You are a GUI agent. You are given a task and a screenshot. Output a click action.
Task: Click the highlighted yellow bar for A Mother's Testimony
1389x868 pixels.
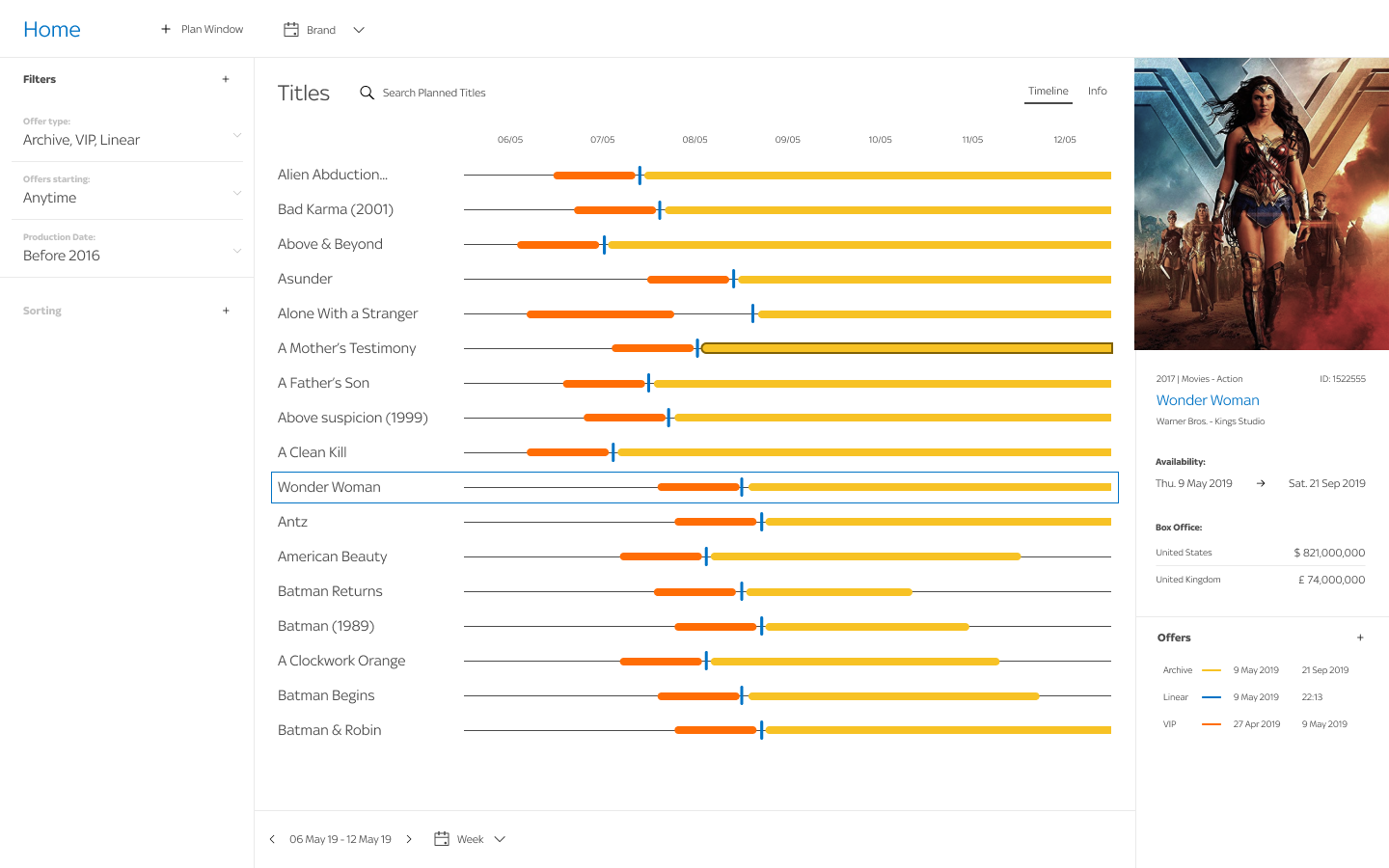coord(907,348)
